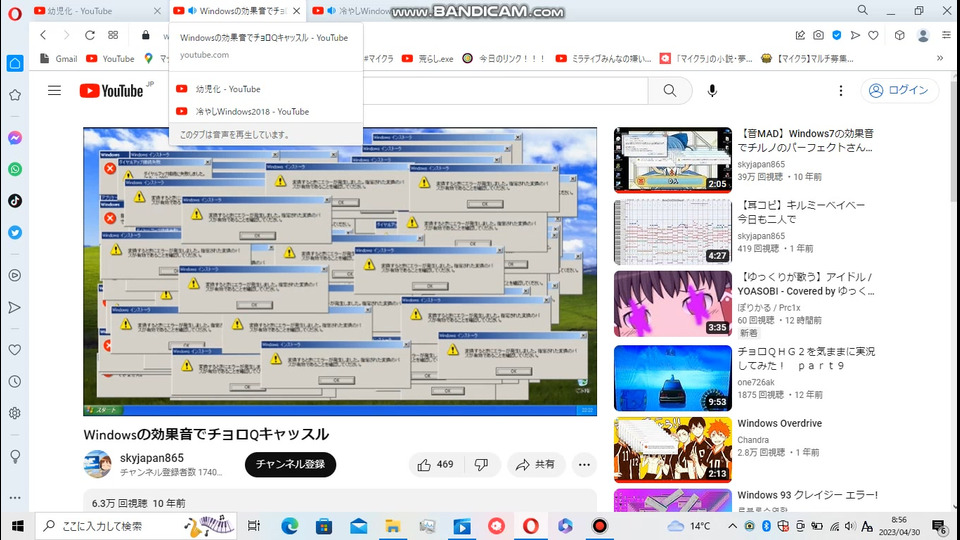Open the bookmarks star in sidebar
This screenshot has height=540, width=960.
click(15, 95)
